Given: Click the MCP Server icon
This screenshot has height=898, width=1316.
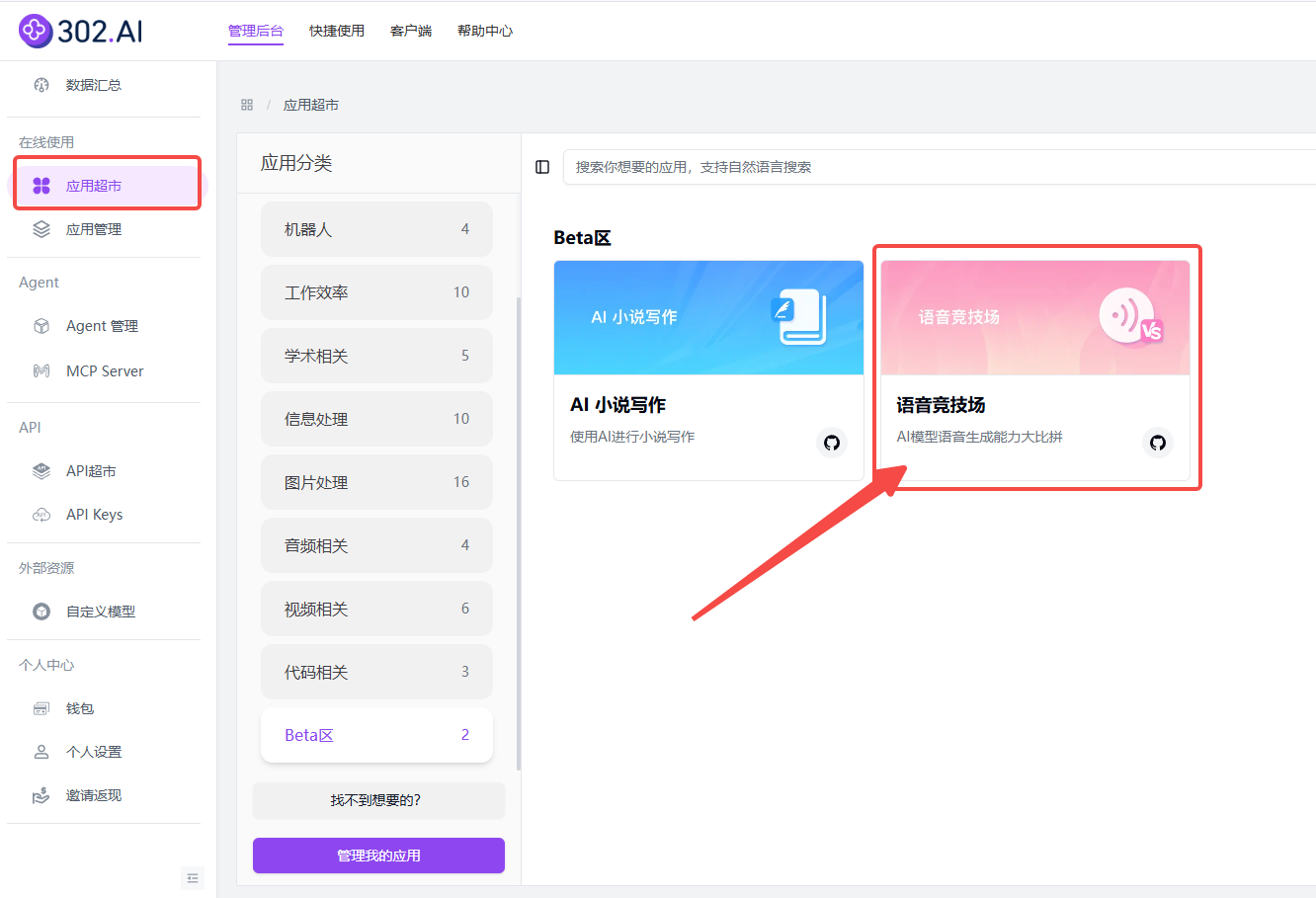Looking at the screenshot, I should coord(41,371).
